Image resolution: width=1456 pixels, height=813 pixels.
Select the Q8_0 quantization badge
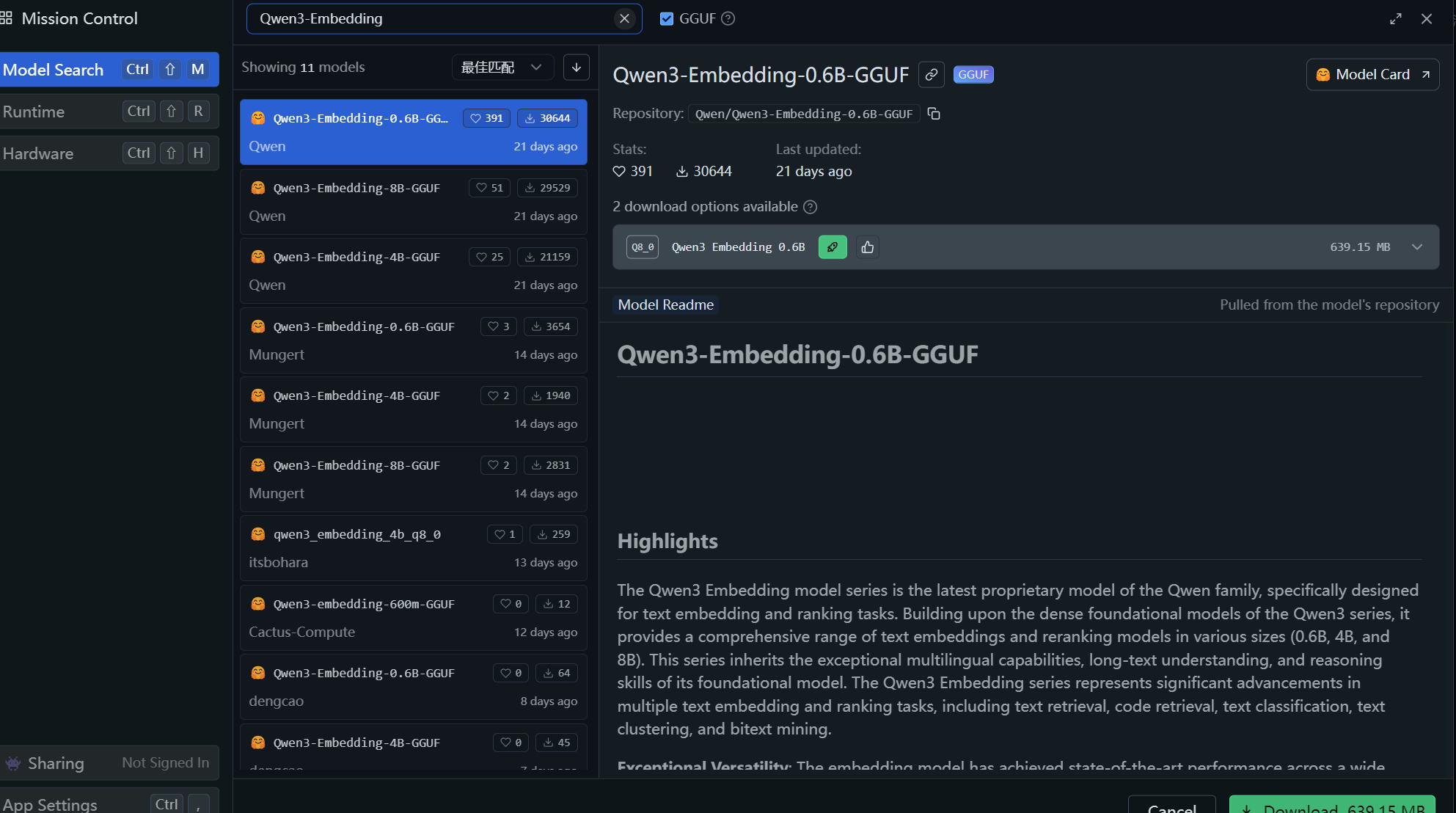point(643,247)
